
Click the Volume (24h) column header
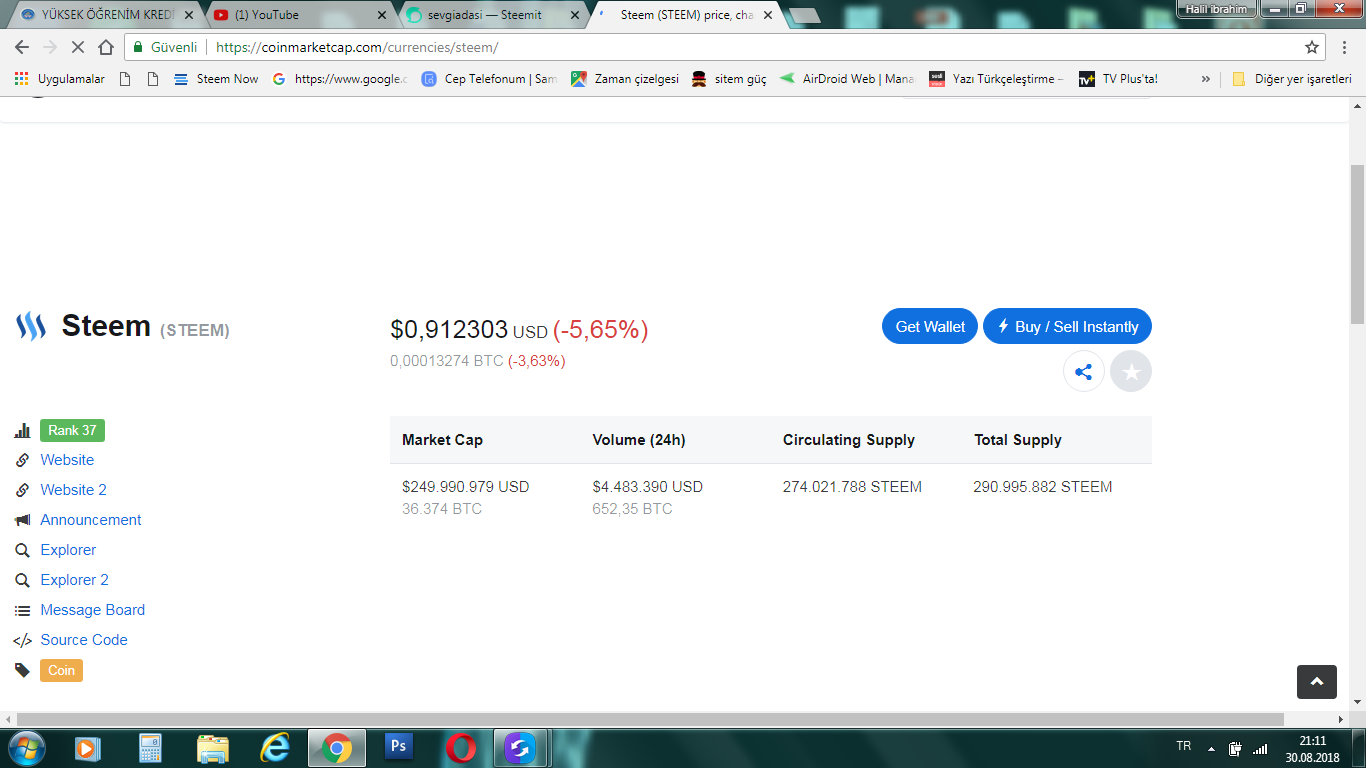[639, 440]
